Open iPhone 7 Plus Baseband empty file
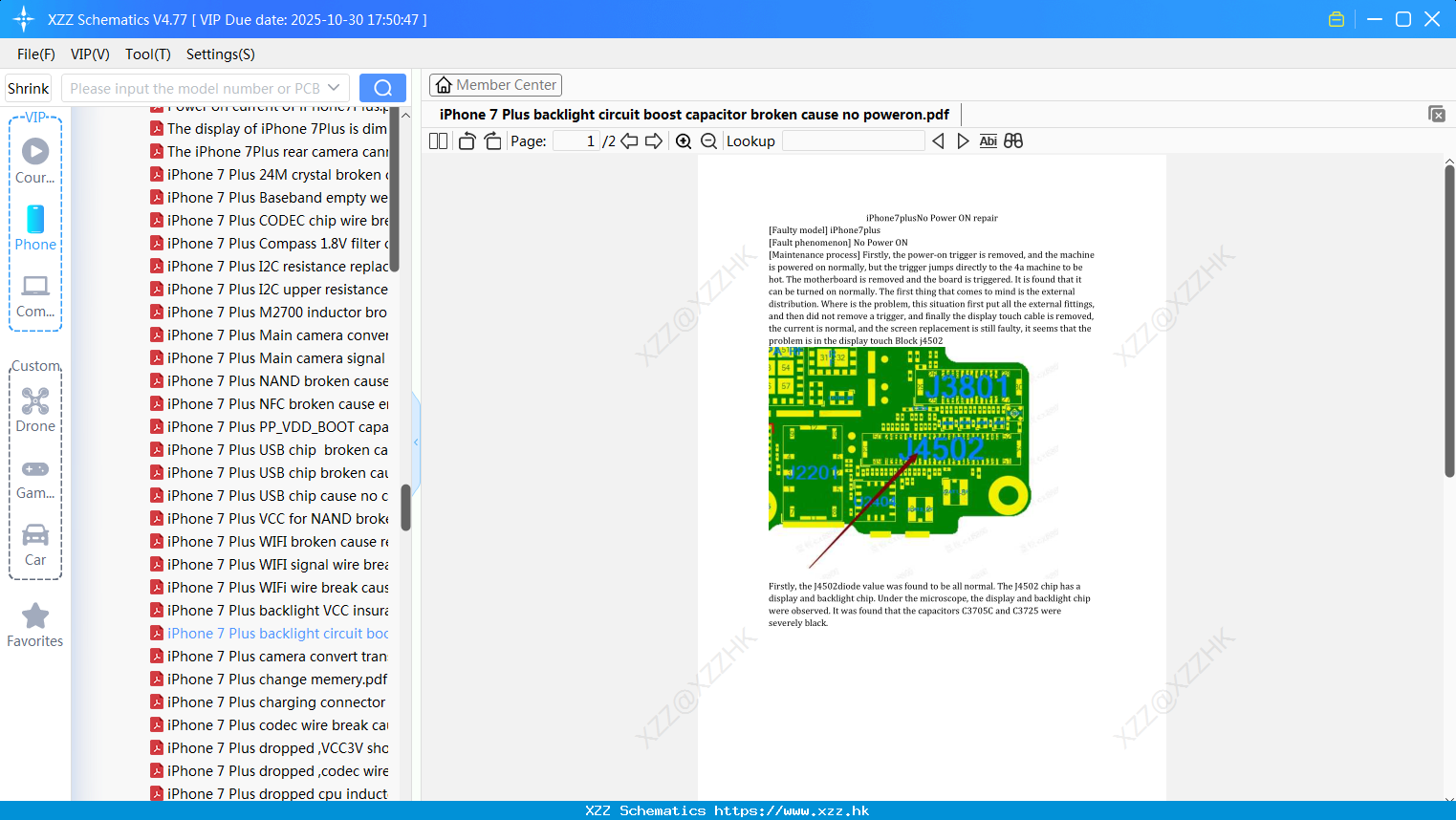The height and width of the screenshot is (820, 1456). 269,198
